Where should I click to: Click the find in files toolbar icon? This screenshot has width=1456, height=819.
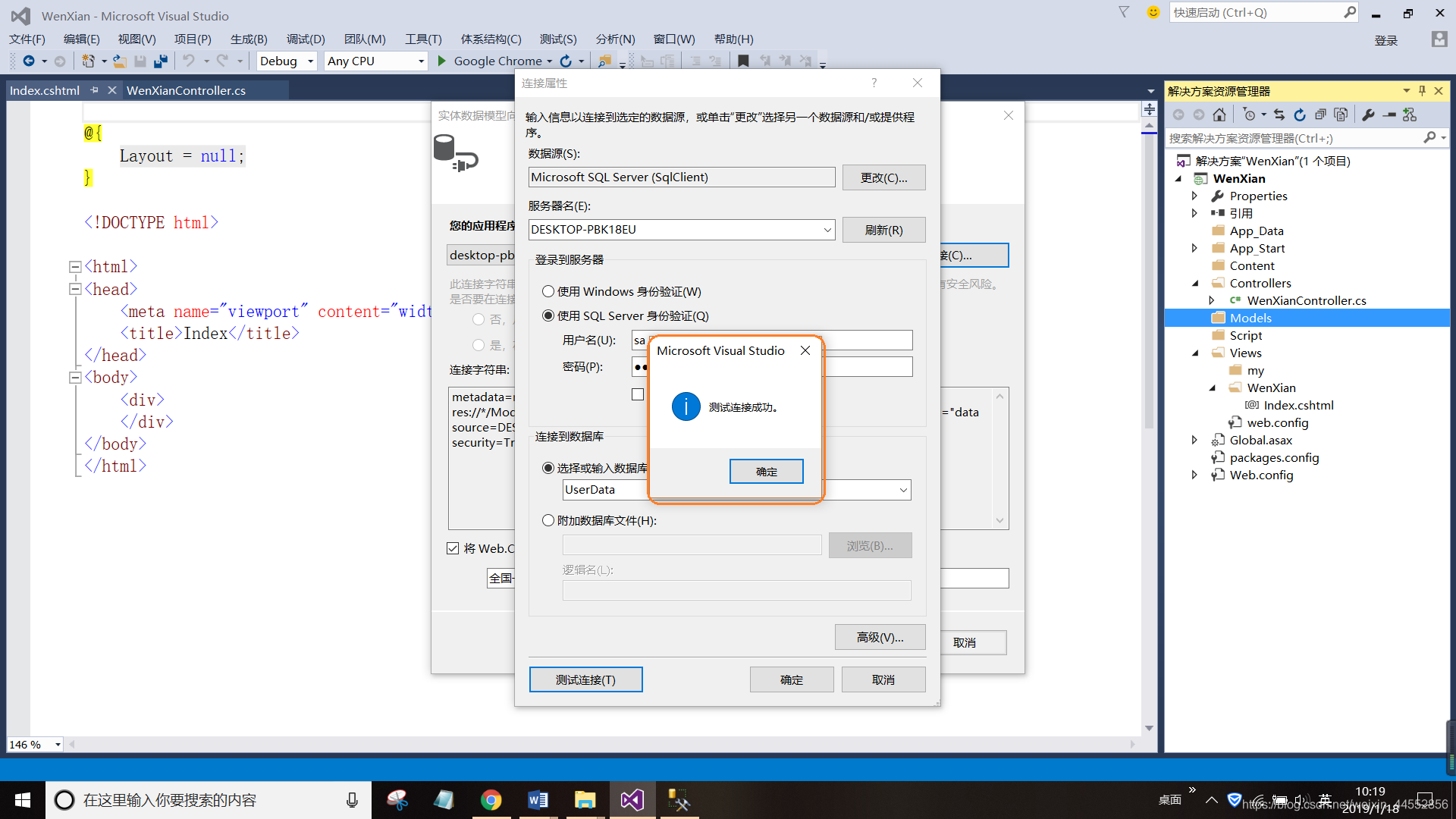tap(605, 61)
